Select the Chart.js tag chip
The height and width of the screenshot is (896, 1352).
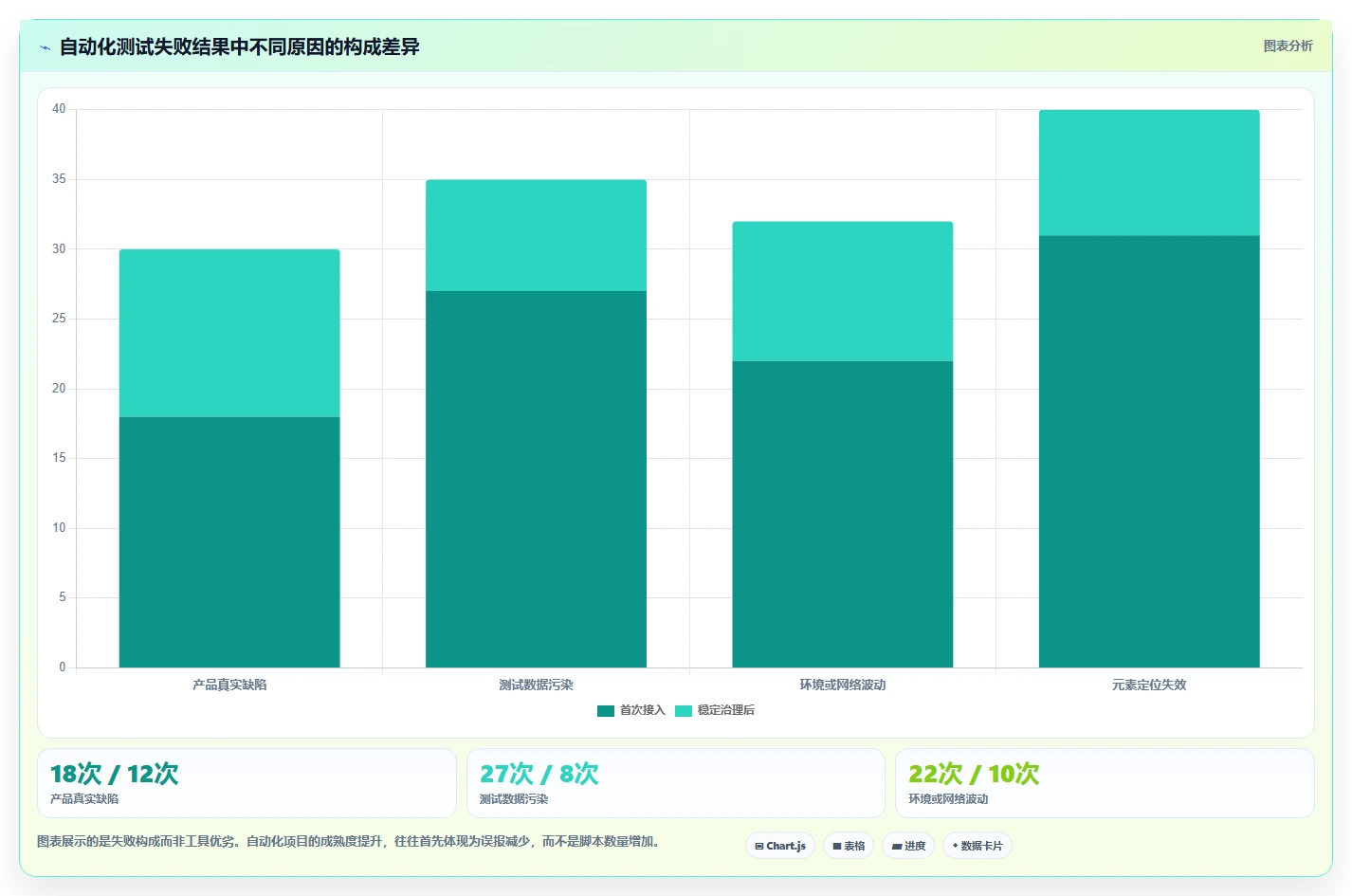pos(780,846)
